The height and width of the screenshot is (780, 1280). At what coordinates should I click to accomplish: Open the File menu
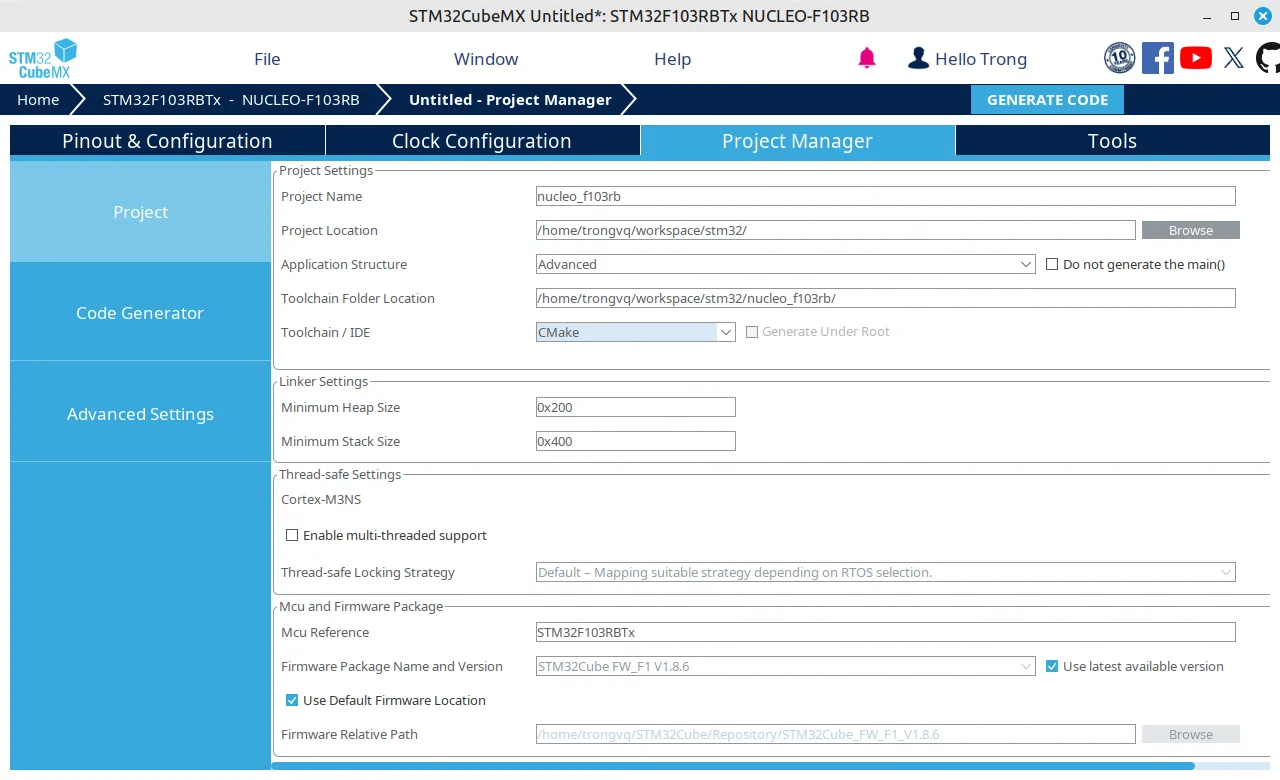pyautogui.click(x=267, y=59)
